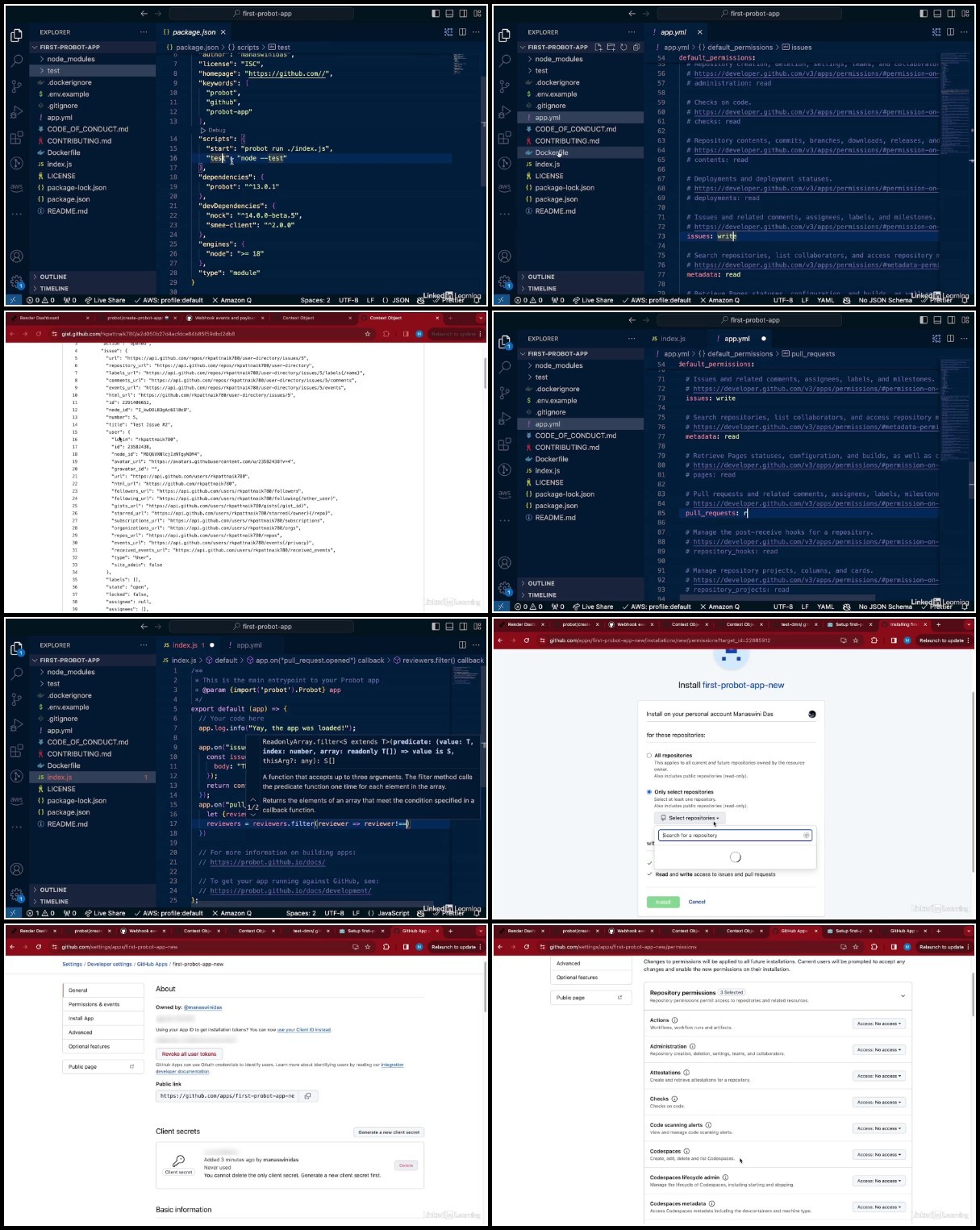Open the AWS toolkit icon in the package.json window
Screen dimensions: 980x1230
pos(16,187)
